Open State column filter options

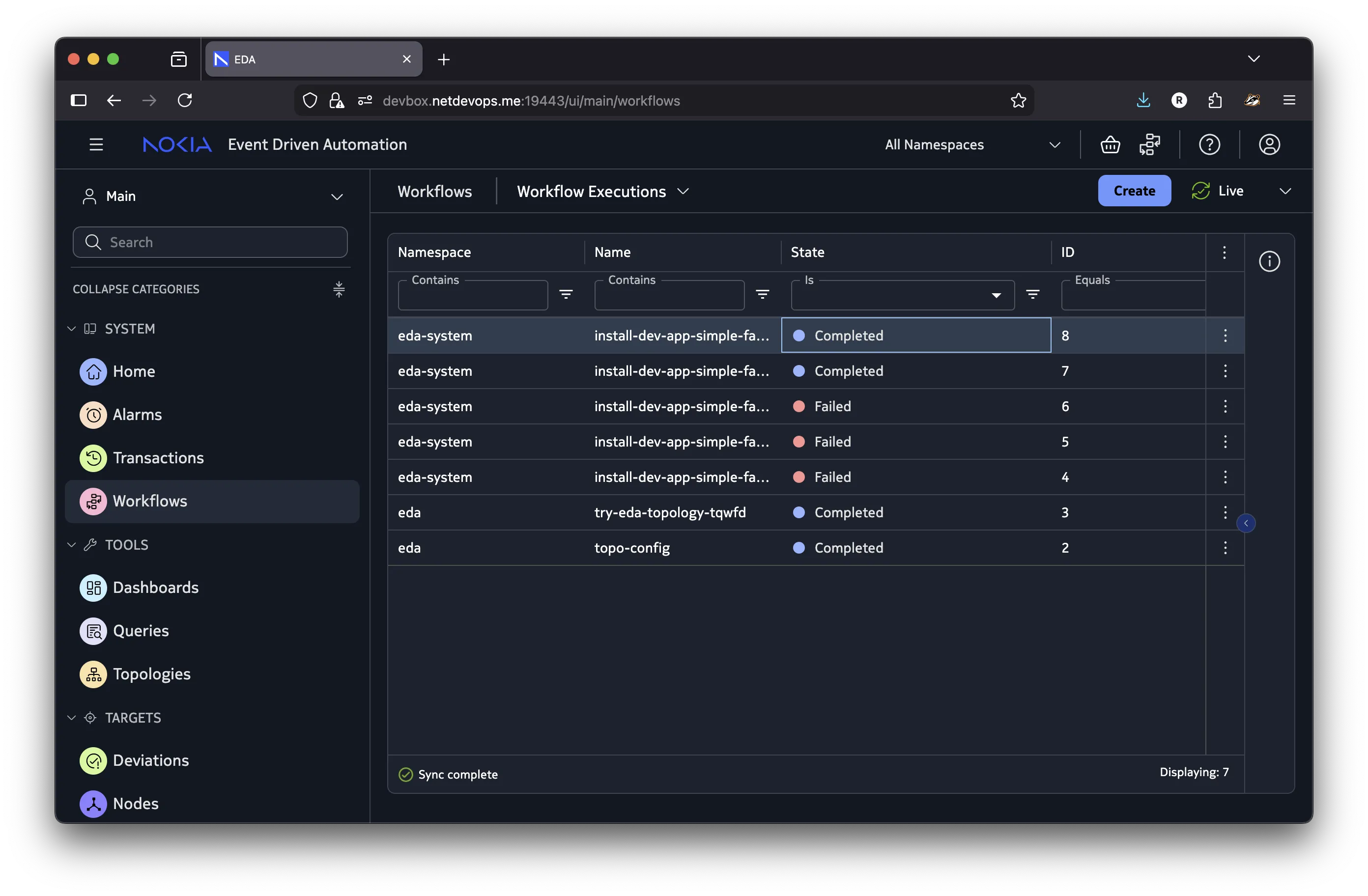1032,295
